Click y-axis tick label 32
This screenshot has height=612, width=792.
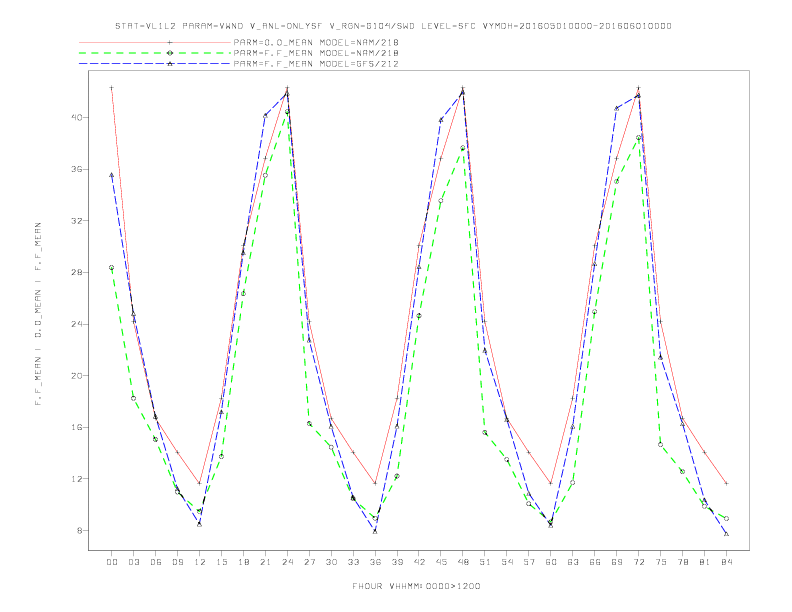[78, 221]
